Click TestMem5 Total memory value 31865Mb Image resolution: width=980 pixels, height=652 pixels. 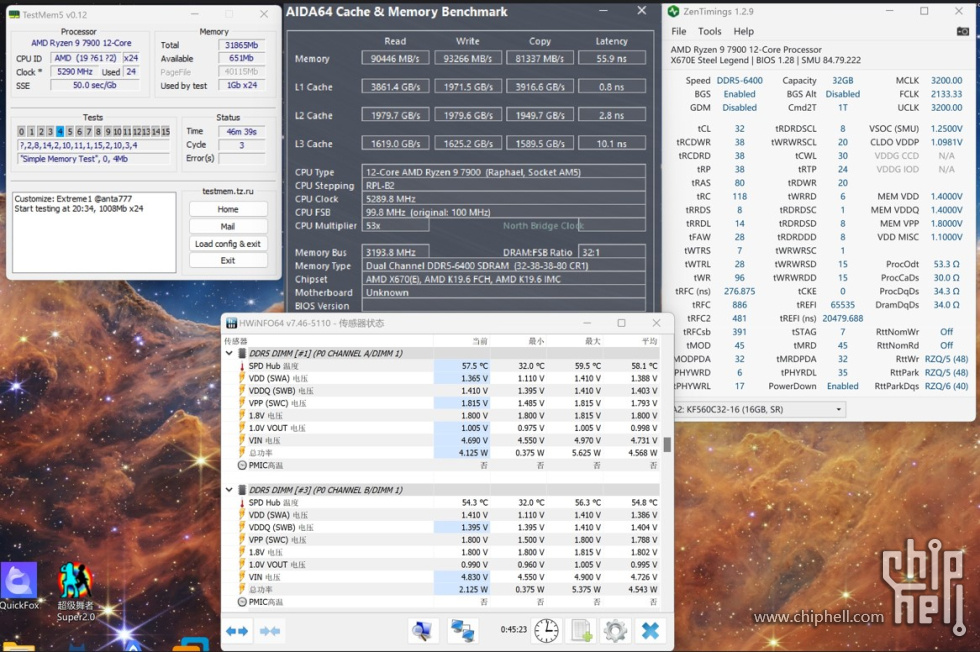(241, 45)
